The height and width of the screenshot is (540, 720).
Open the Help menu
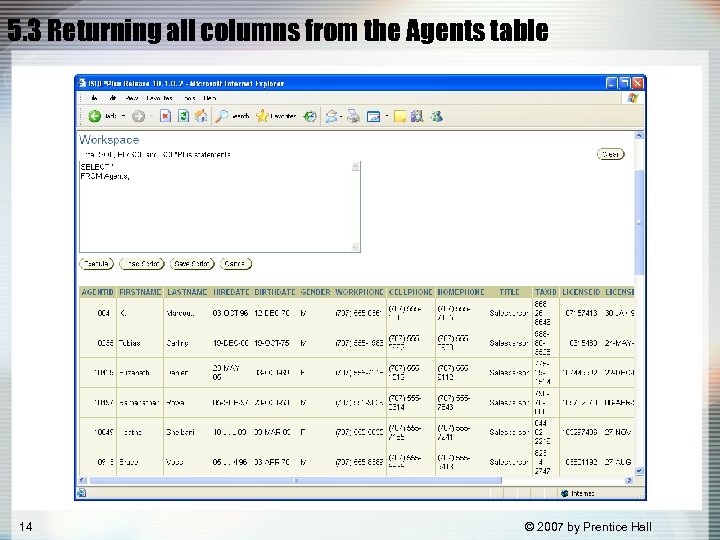pyautogui.click(x=209, y=98)
